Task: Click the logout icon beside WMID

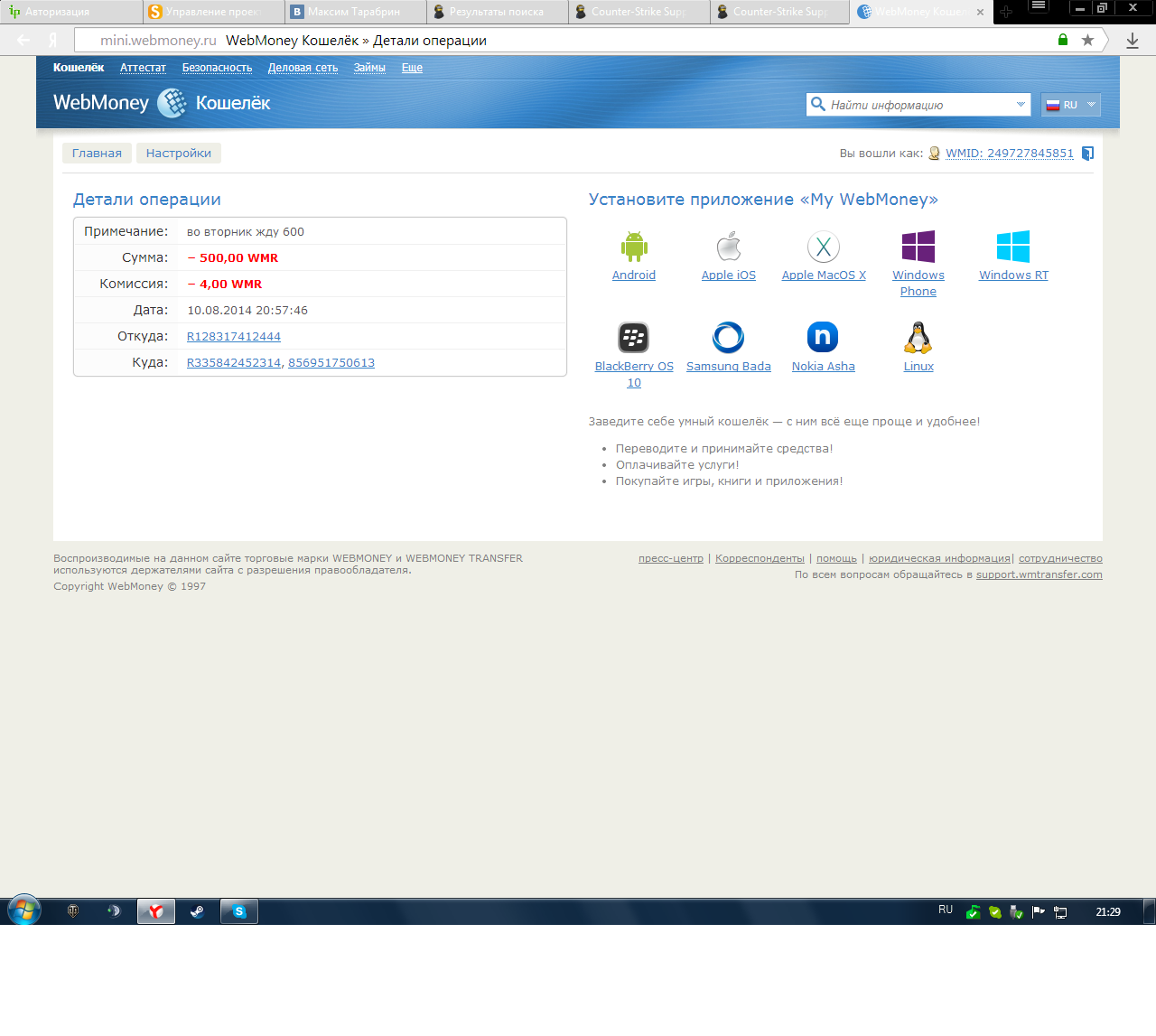Action: [x=1087, y=154]
